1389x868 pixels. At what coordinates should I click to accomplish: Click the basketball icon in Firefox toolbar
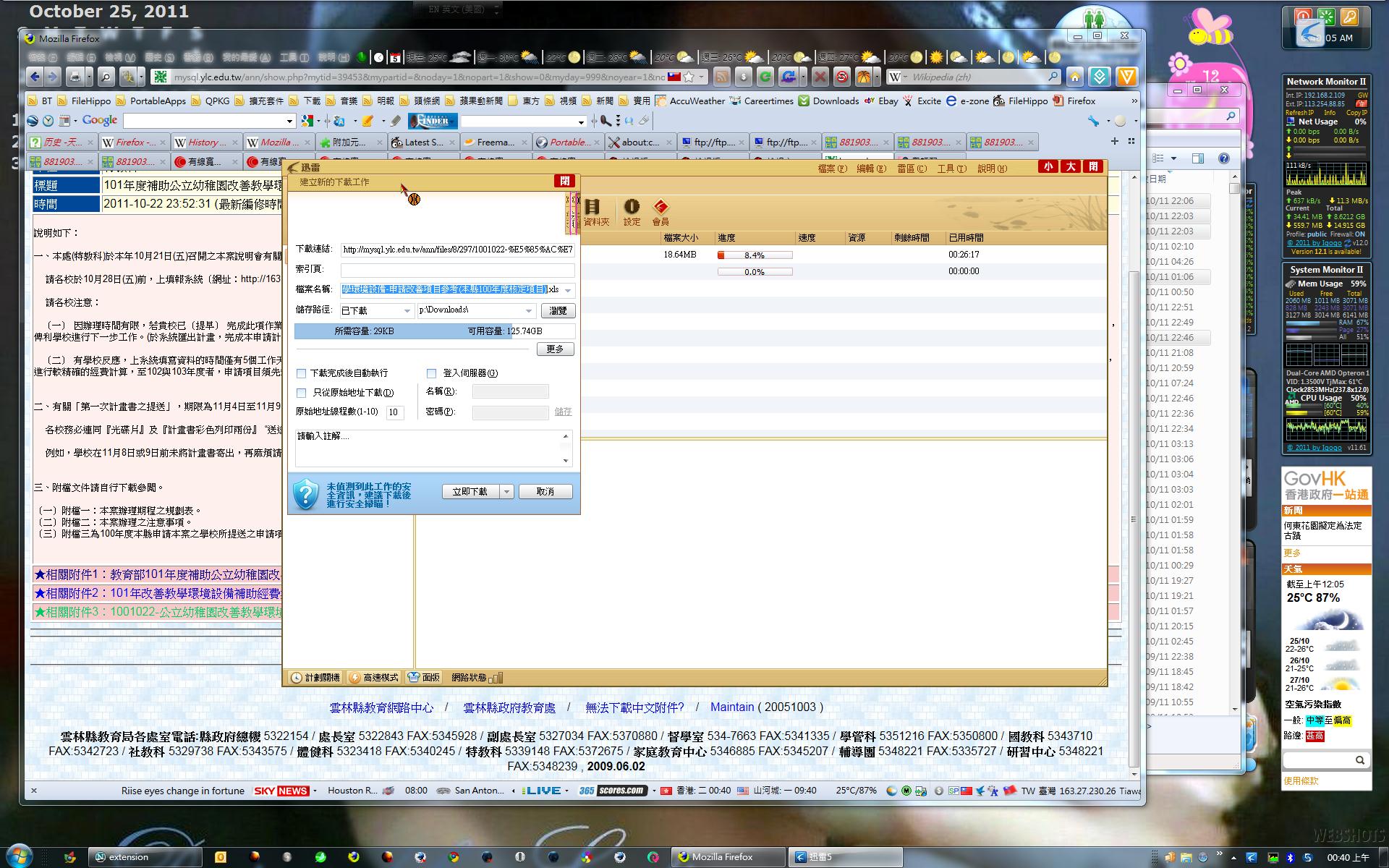click(x=863, y=77)
